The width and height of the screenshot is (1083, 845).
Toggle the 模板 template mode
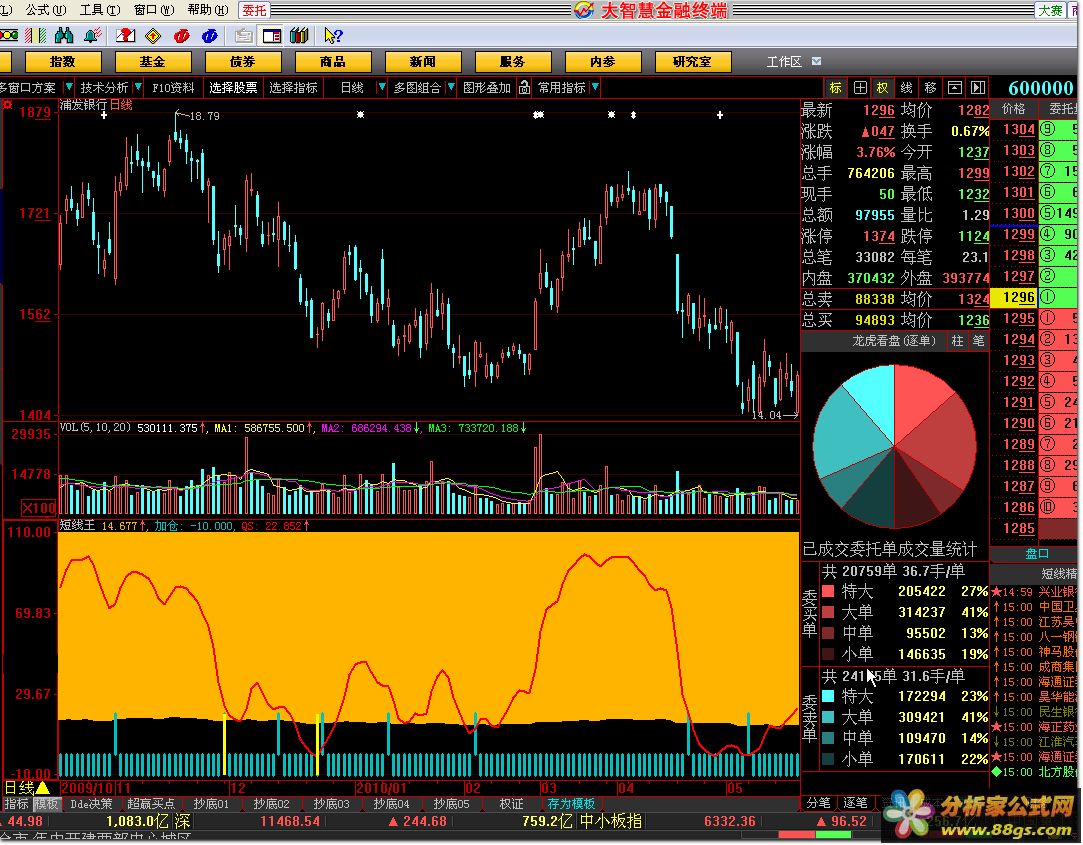click(x=47, y=804)
